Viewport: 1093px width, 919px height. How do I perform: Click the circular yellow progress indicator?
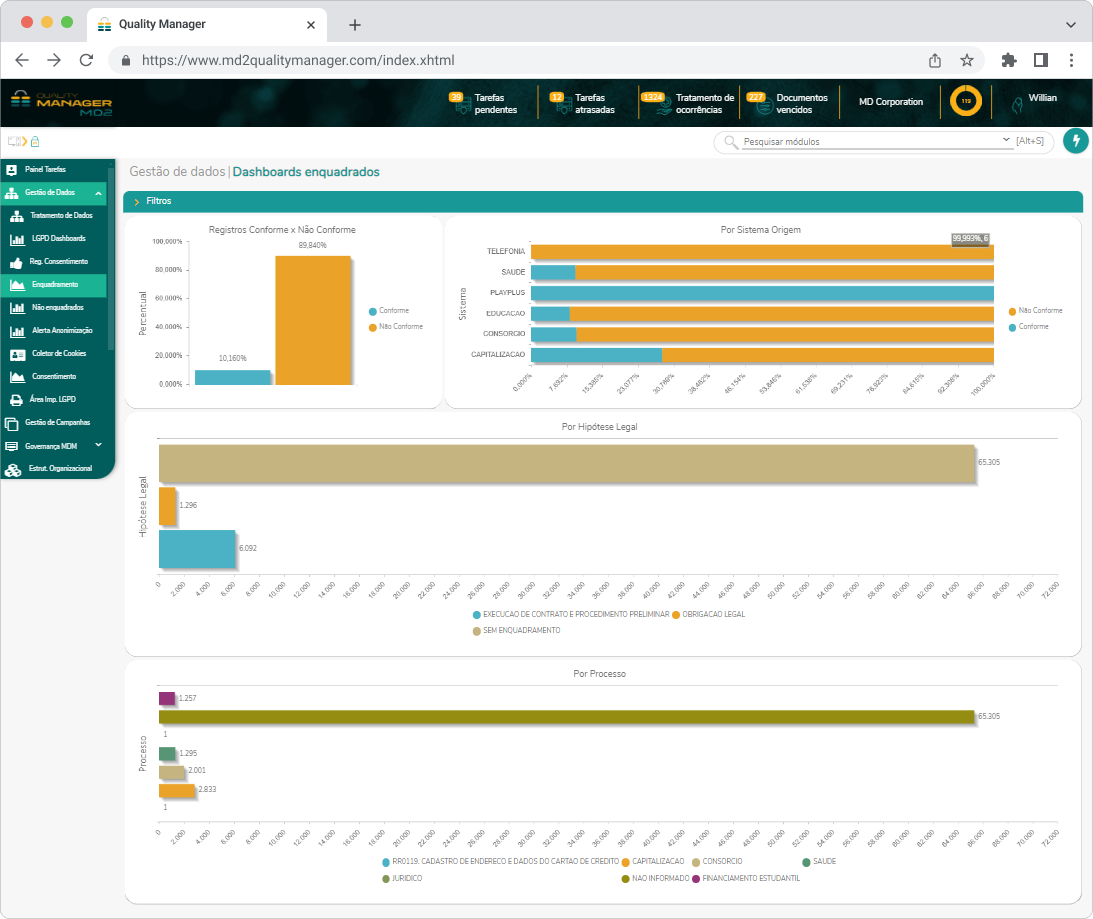(965, 101)
